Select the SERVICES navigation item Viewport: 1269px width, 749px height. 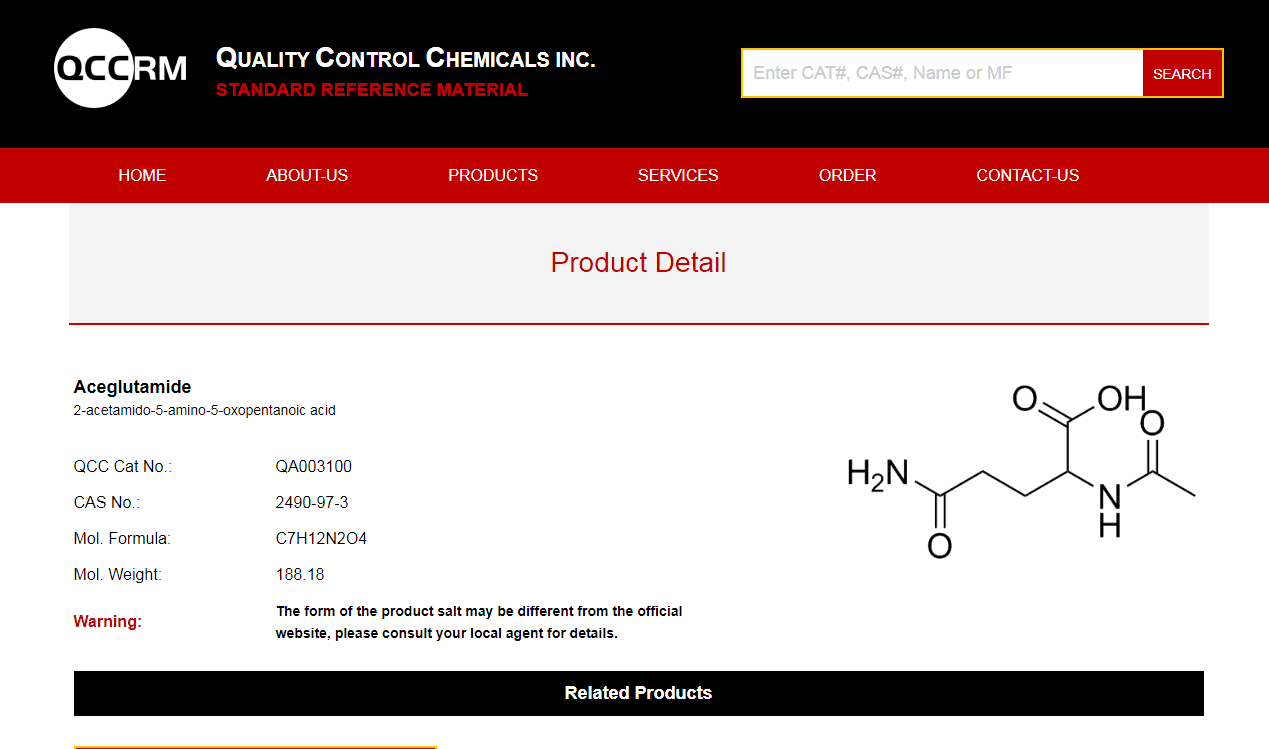pos(678,175)
